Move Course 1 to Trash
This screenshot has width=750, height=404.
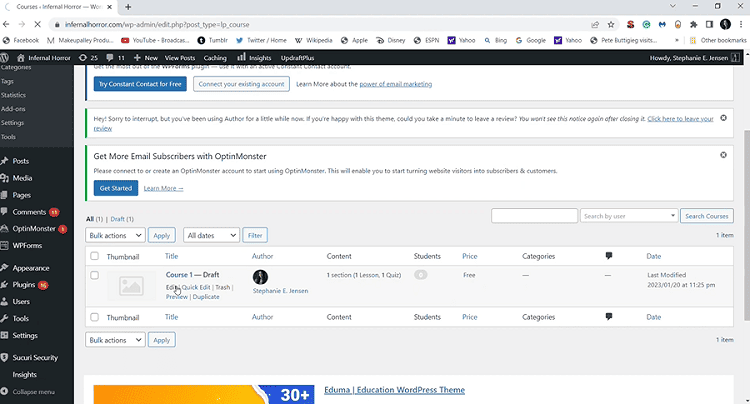click(x=222, y=287)
